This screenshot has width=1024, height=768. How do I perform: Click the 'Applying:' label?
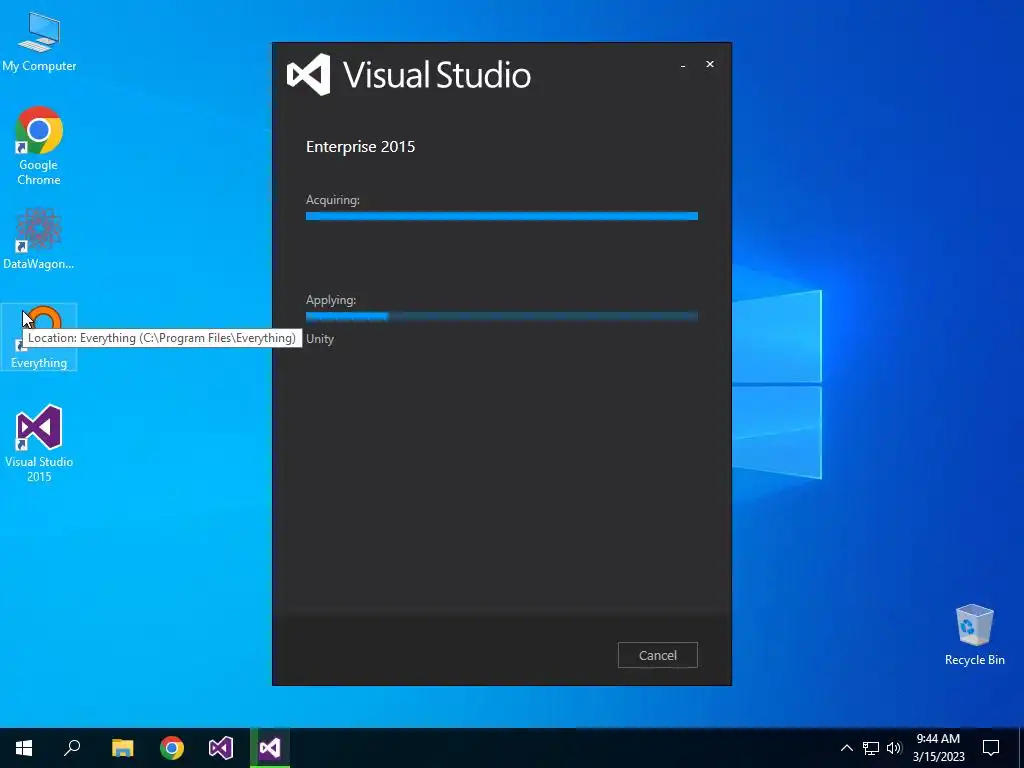(331, 300)
